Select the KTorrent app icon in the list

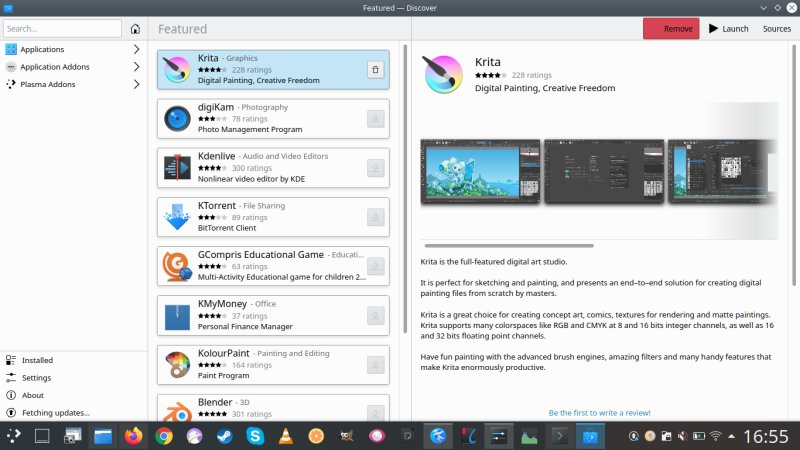[x=178, y=217]
